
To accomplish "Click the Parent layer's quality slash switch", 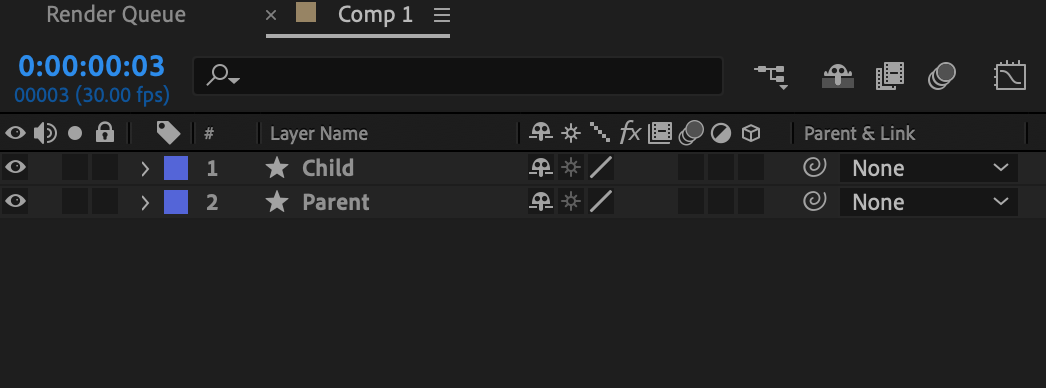I will [601, 202].
